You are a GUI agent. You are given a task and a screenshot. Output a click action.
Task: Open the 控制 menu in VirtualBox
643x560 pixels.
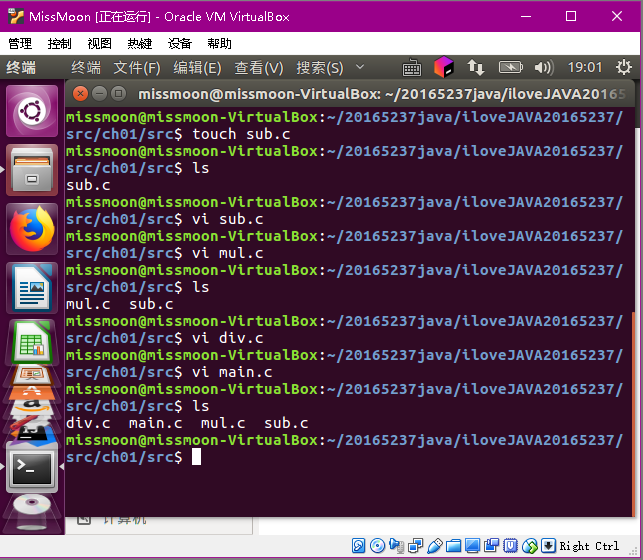point(59,43)
